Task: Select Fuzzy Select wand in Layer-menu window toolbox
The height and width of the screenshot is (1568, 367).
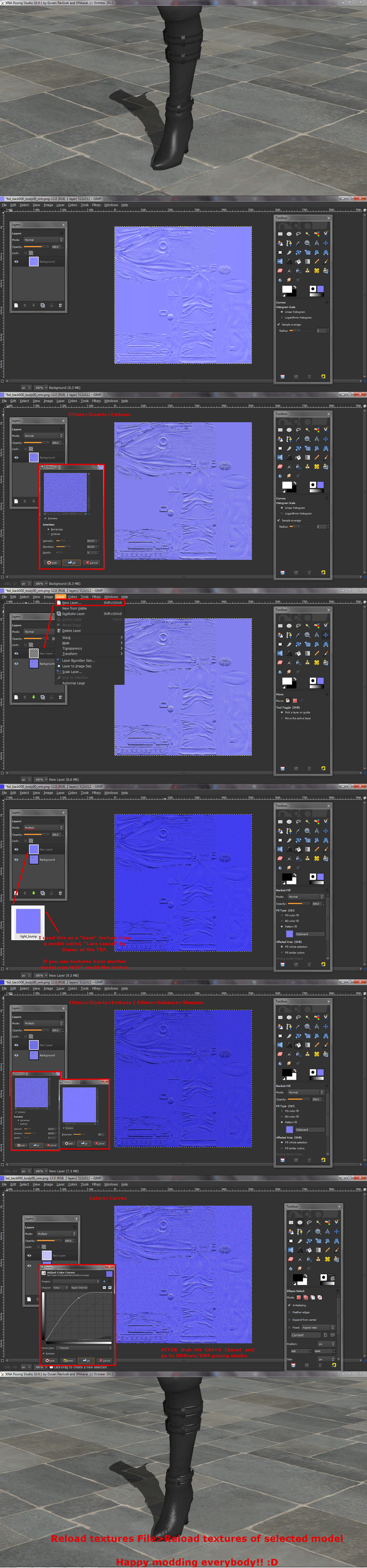Action: [308, 626]
